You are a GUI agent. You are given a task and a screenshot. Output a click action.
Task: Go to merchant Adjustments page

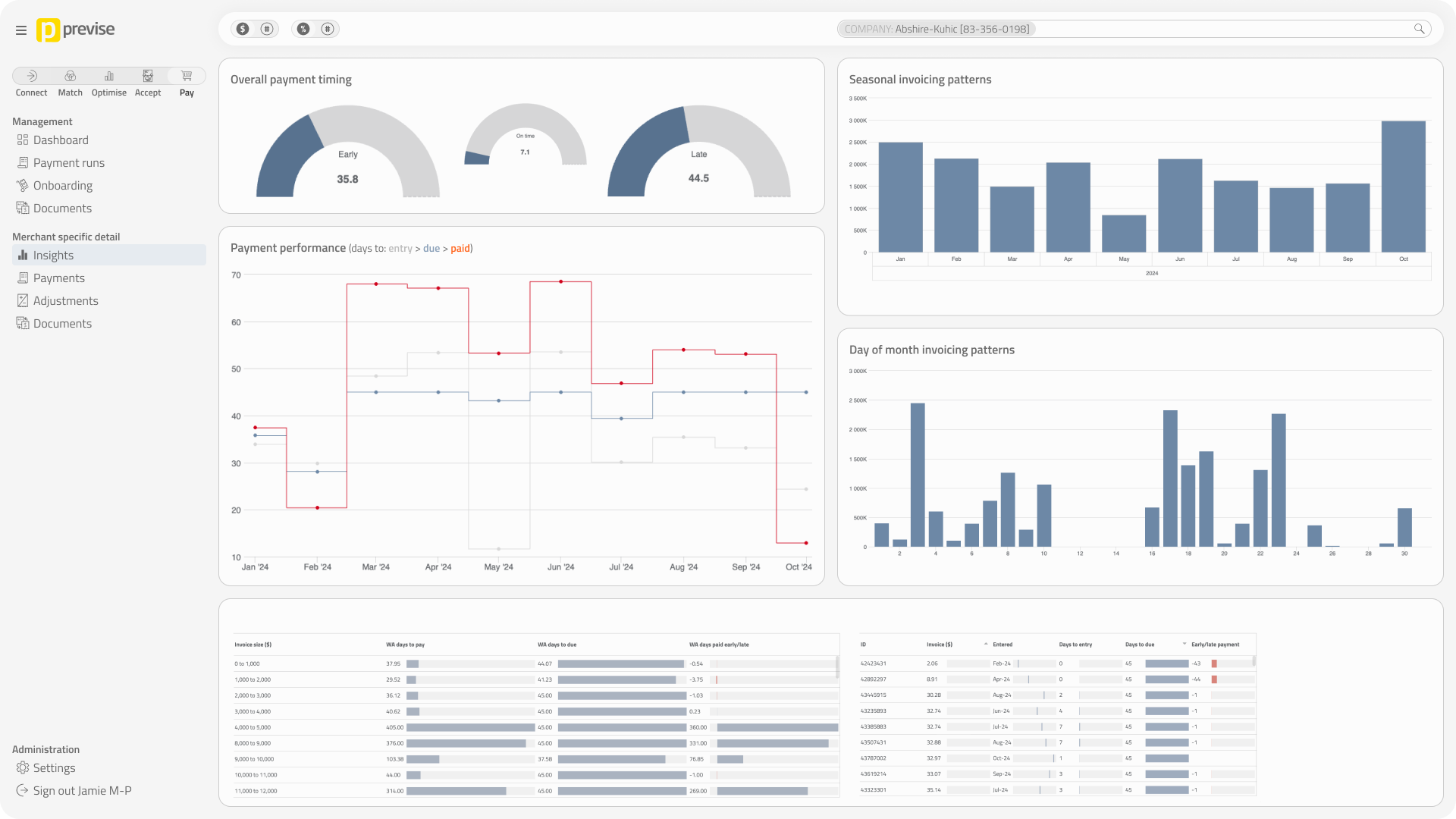65,301
